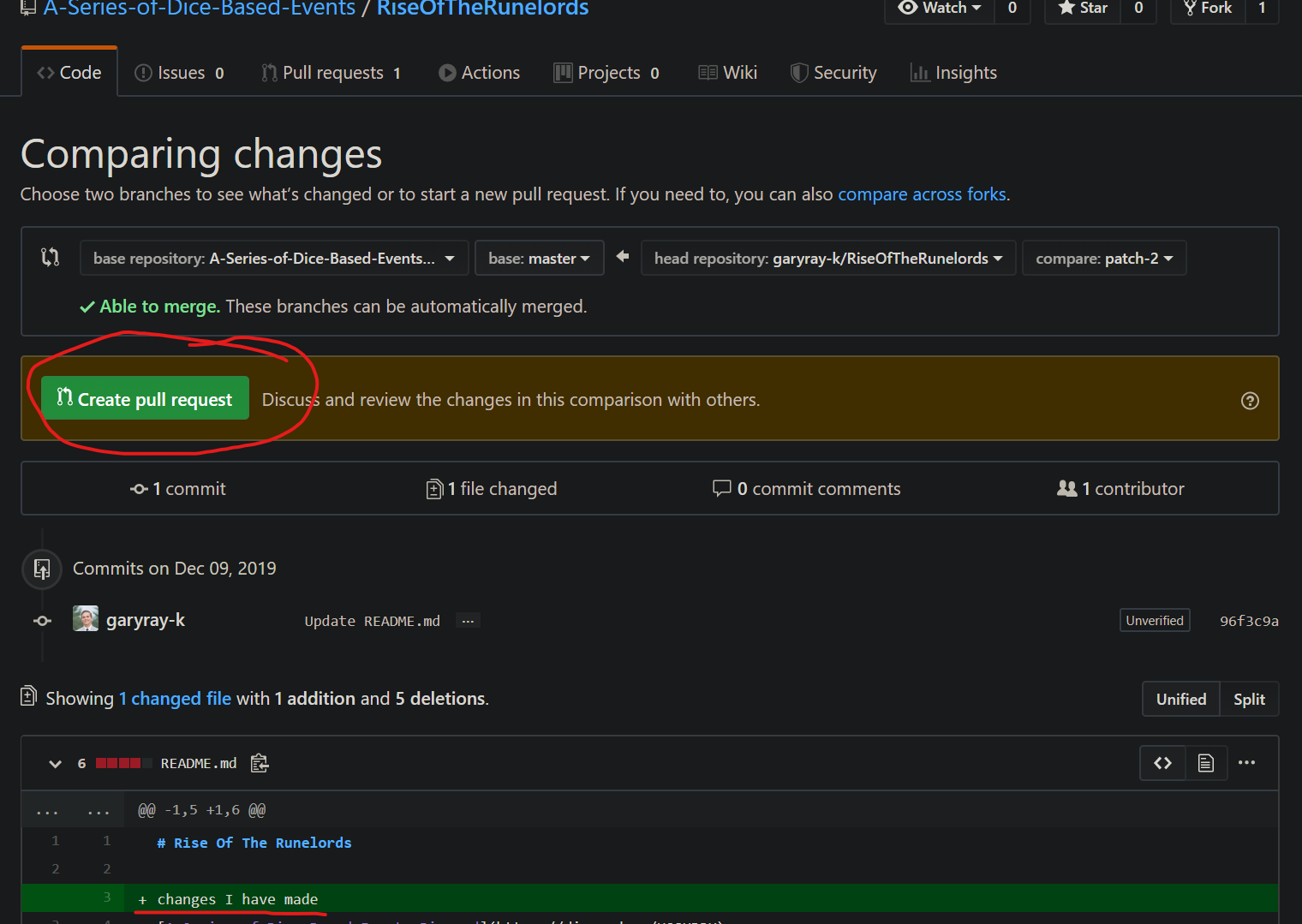Open the base repository dropdown
The image size is (1302, 924).
pos(274,258)
